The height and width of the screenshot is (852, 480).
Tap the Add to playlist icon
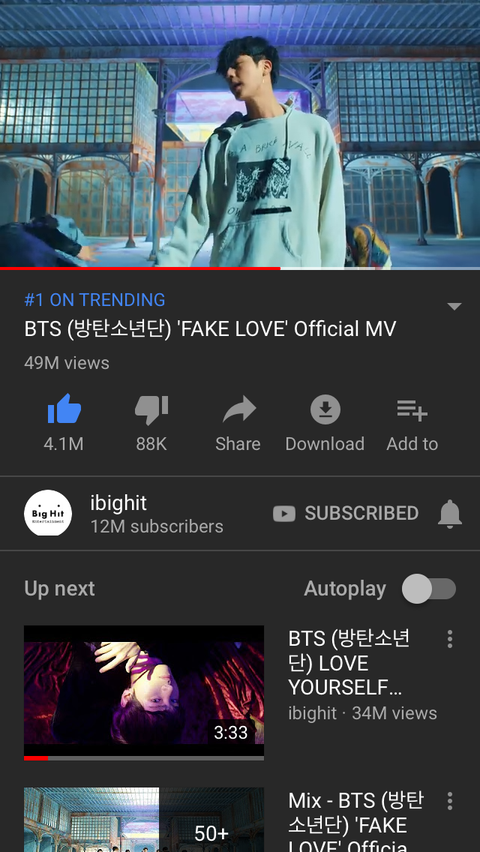(x=412, y=410)
